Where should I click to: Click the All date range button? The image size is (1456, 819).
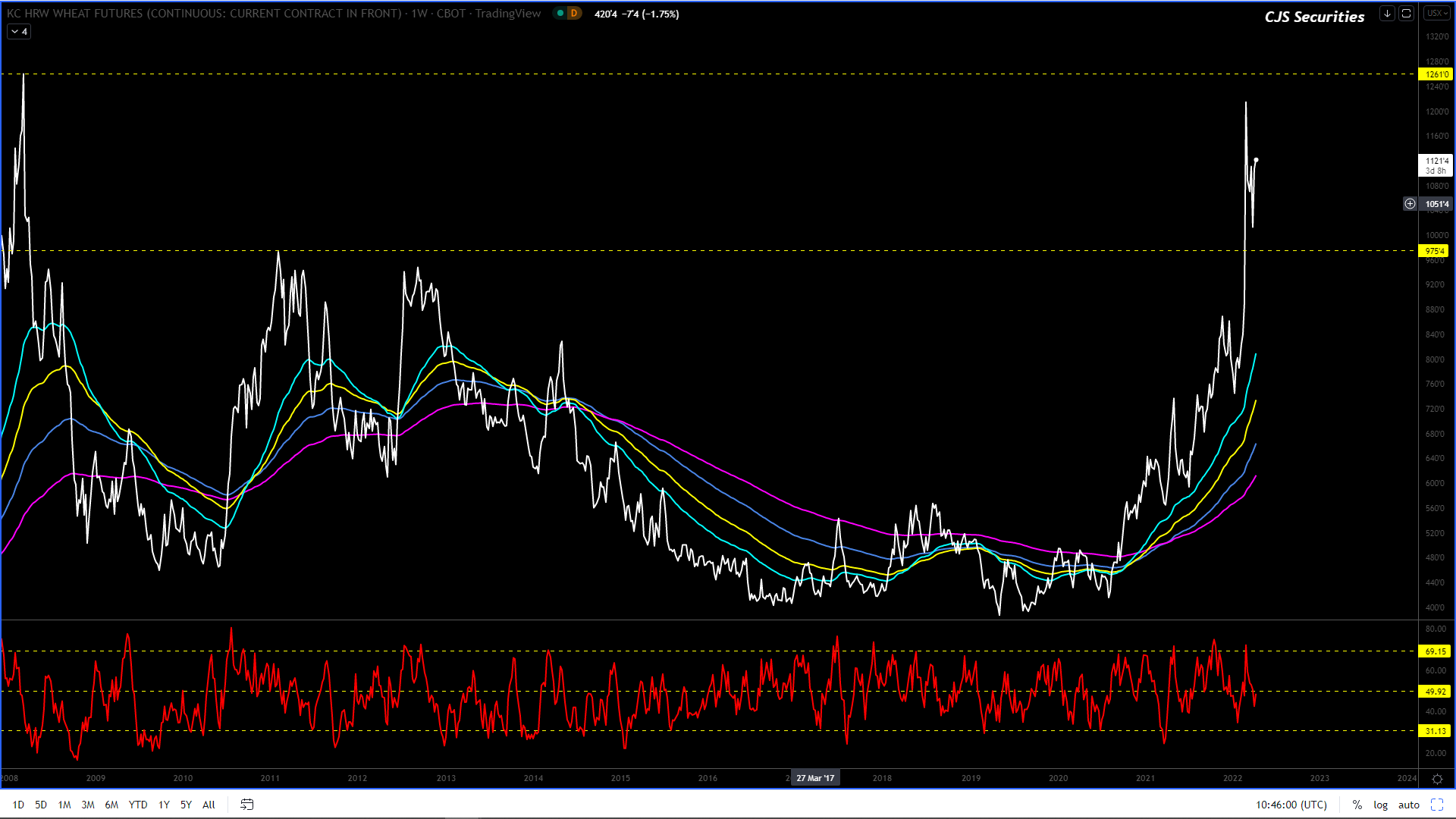click(x=209, y=805)
